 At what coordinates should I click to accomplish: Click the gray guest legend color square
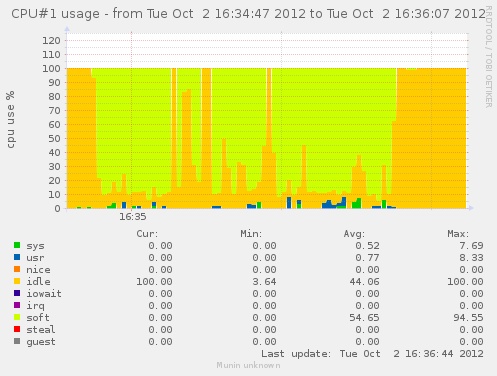(x=17, y=341)
